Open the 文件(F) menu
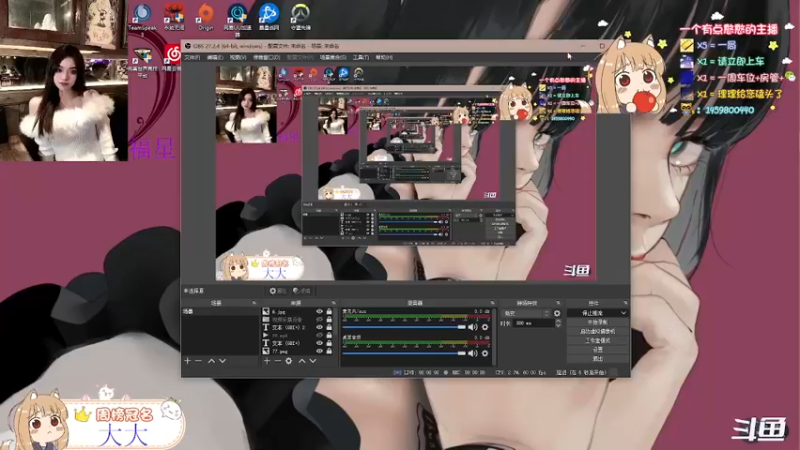Screen dimensions: 800x450 192,58
